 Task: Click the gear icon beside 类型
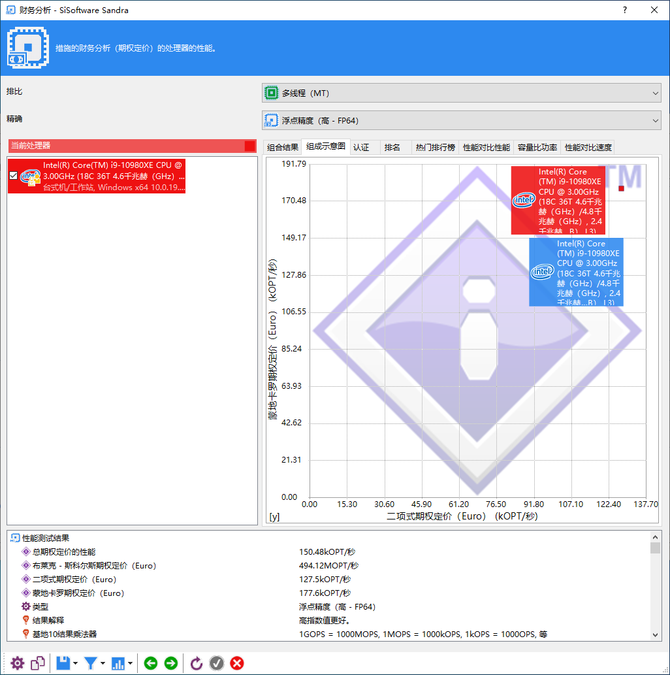pyautogui.click(x=26, y=607)
